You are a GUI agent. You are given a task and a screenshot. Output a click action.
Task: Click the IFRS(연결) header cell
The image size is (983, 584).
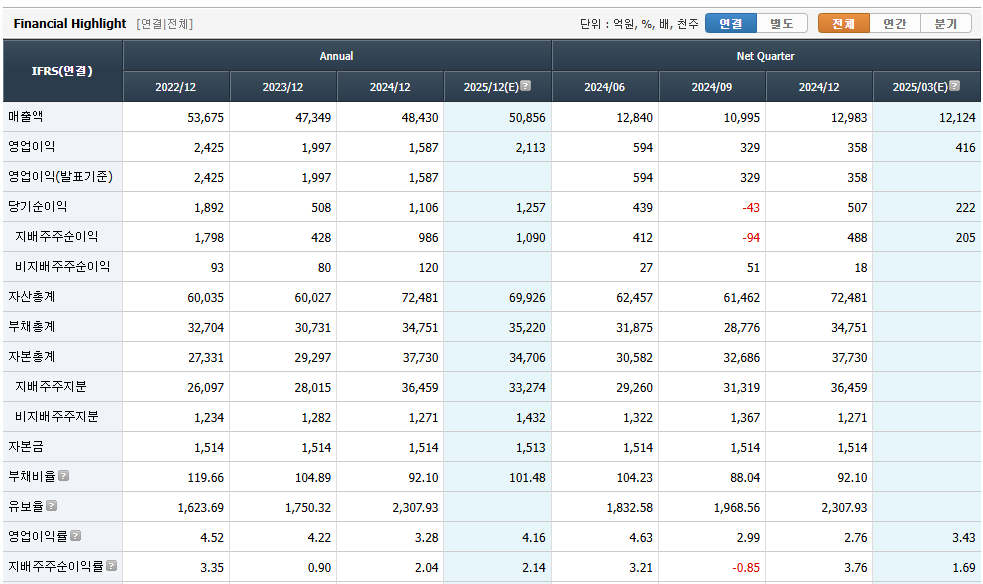[x=63, y=71]
